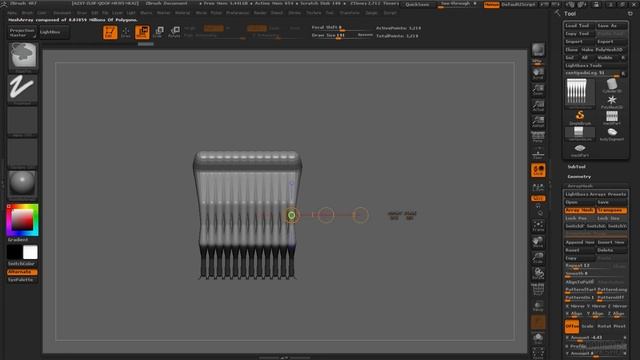The width and height of the screenshot is (640, 360).
Task: Click the right-shelf Rotate view icon
Action: point(538,273)
